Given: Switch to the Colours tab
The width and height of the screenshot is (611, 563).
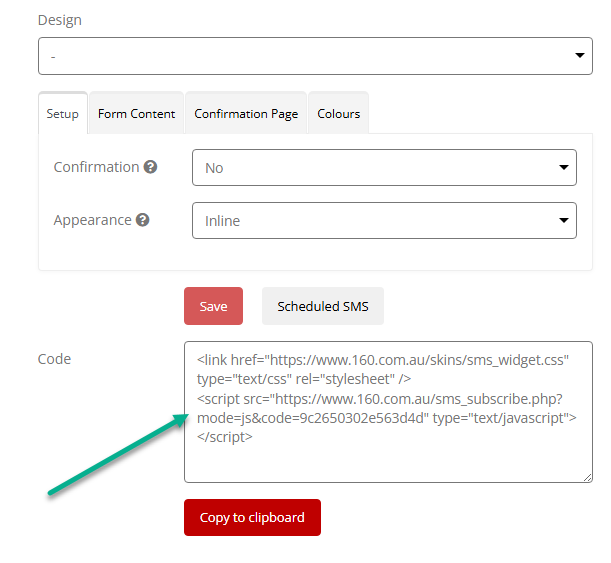Looking at the screenshot, I should pyautogui.click(x=339, y=114).
